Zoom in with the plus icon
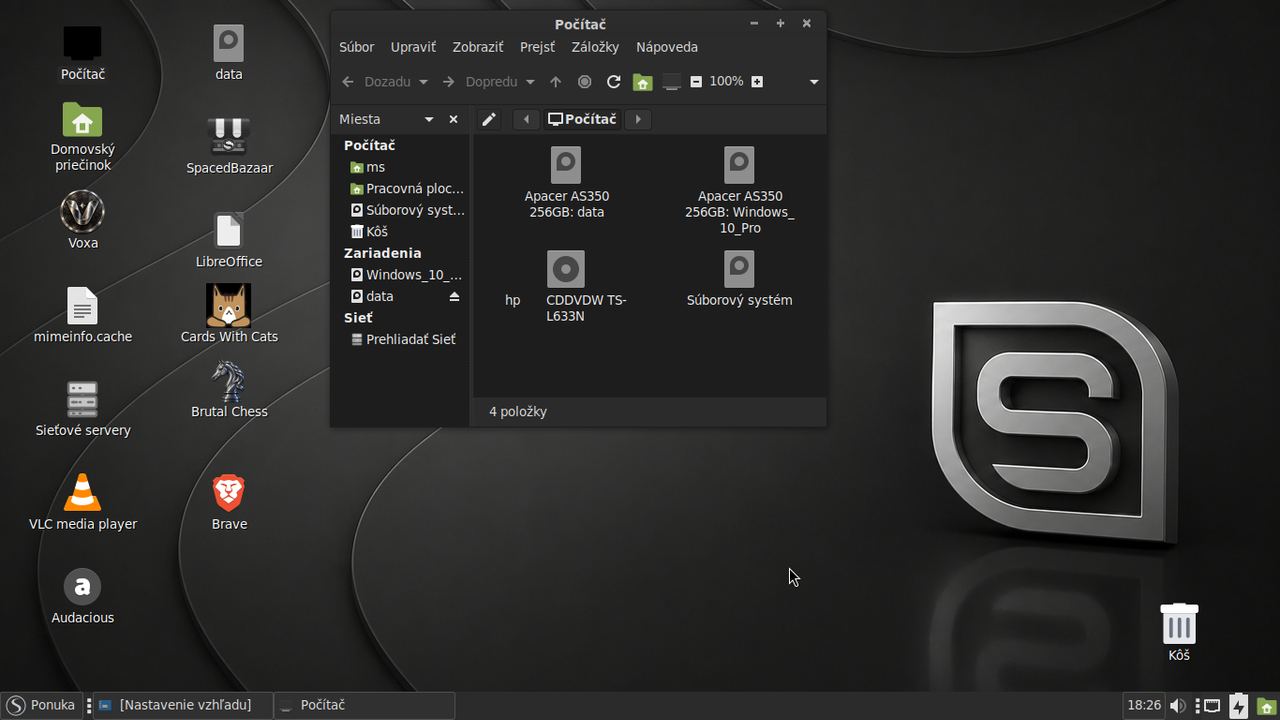1280x720 pixels. pos(757,82)
